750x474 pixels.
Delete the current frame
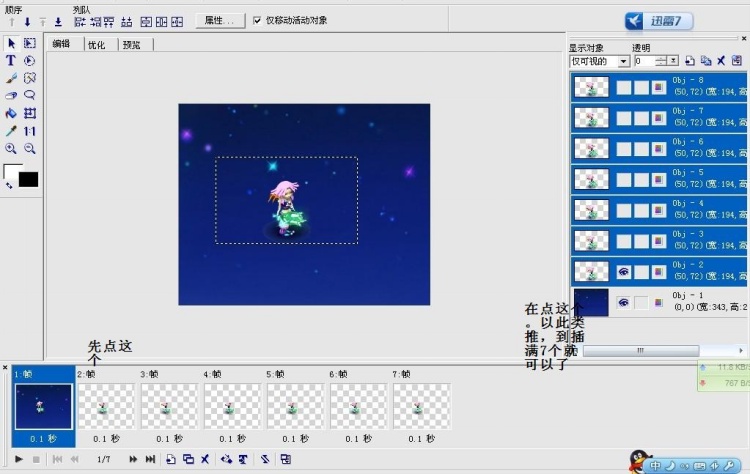pos(205,459)
